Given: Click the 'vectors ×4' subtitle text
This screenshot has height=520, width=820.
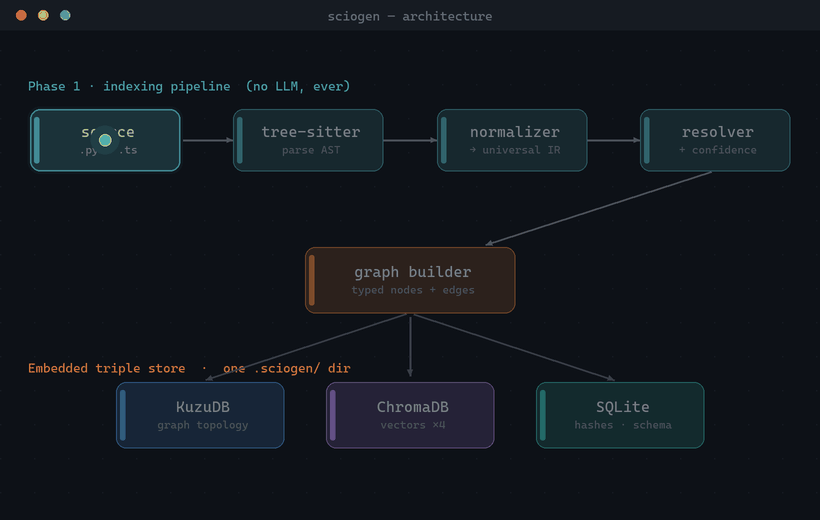Looking at the screenshot, I should 413,425.
